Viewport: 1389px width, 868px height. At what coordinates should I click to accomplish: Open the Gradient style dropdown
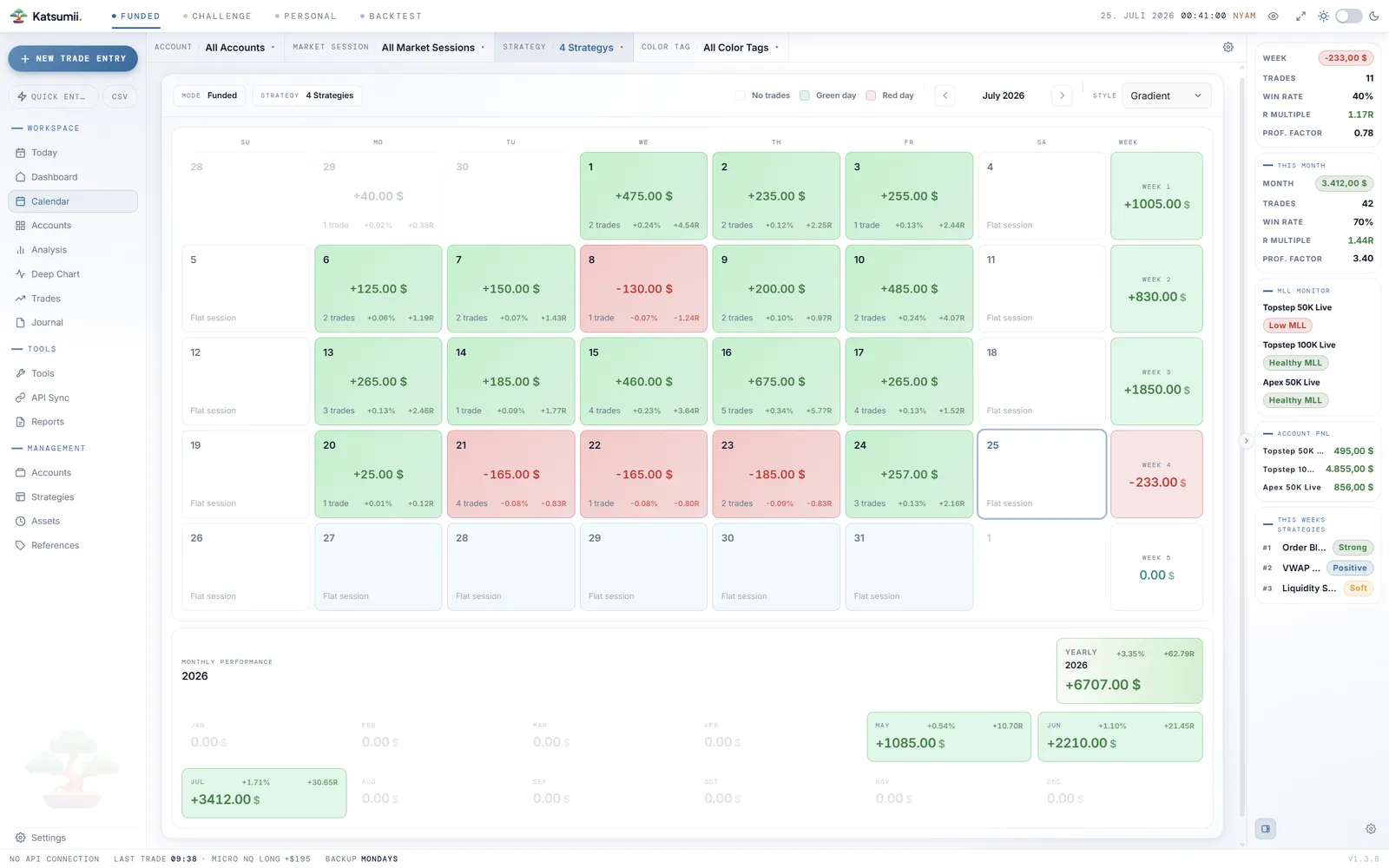pos(1166,95)
